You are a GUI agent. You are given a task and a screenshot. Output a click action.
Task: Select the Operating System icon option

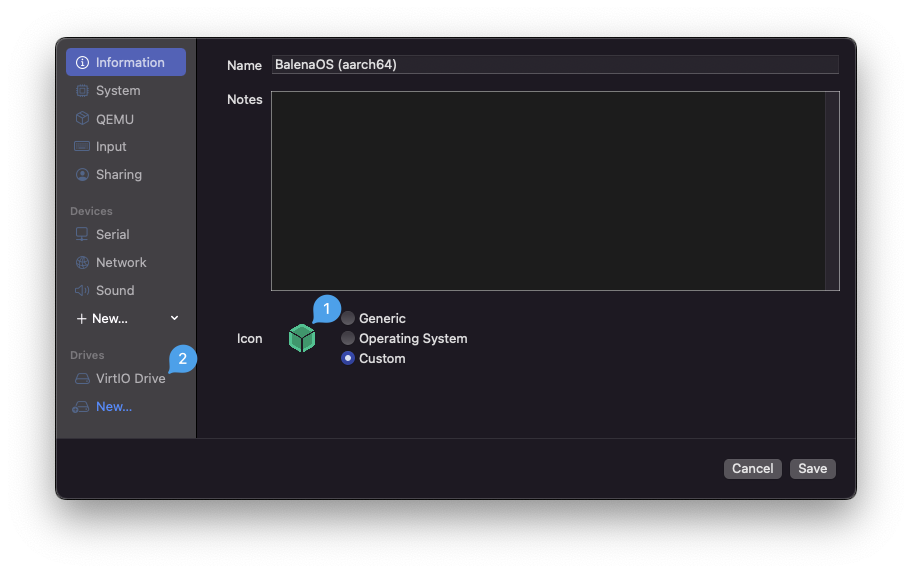click(x=348, y=338)
